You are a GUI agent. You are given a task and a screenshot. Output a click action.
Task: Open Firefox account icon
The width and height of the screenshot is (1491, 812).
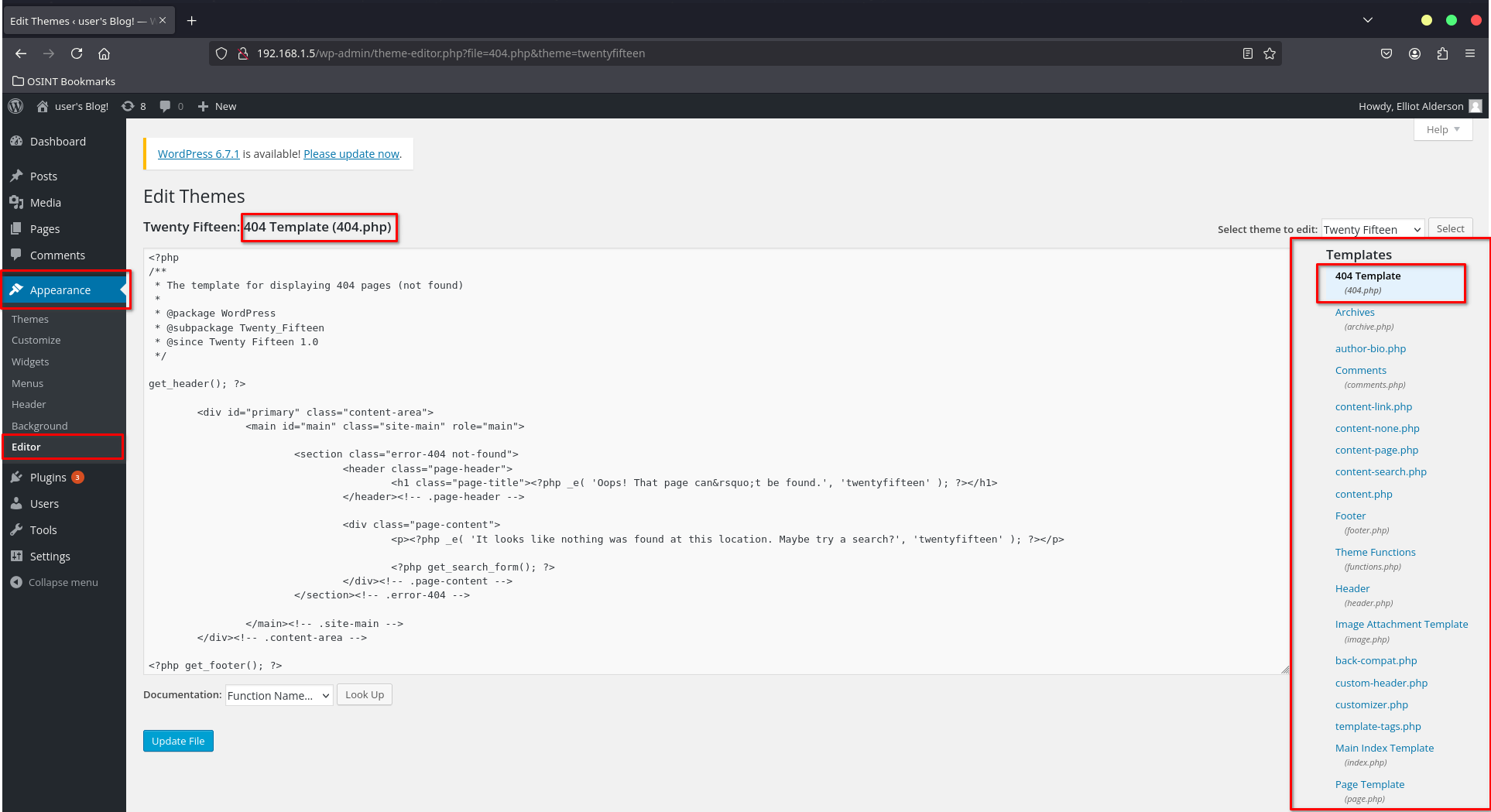[1414, 53]
